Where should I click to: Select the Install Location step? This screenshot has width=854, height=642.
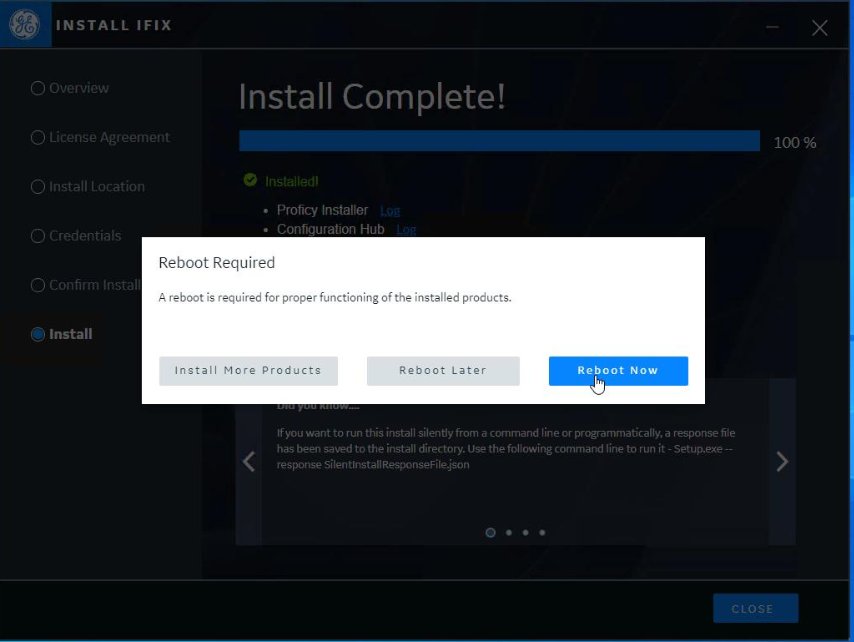click(x=88, y=187)
